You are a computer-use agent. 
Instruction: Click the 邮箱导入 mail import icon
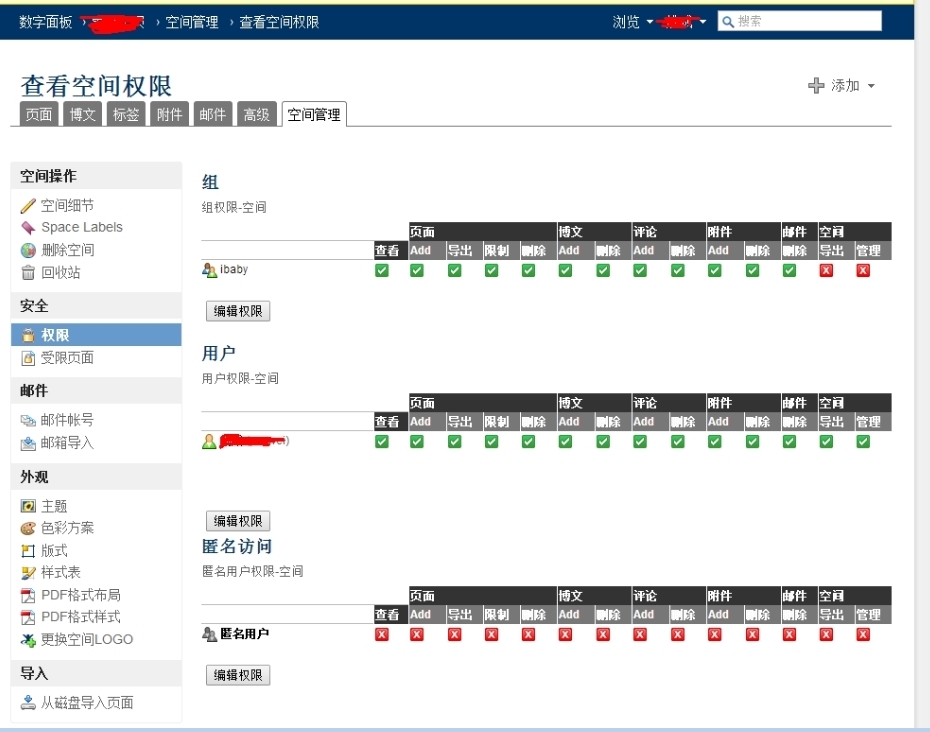coord(28,443)
